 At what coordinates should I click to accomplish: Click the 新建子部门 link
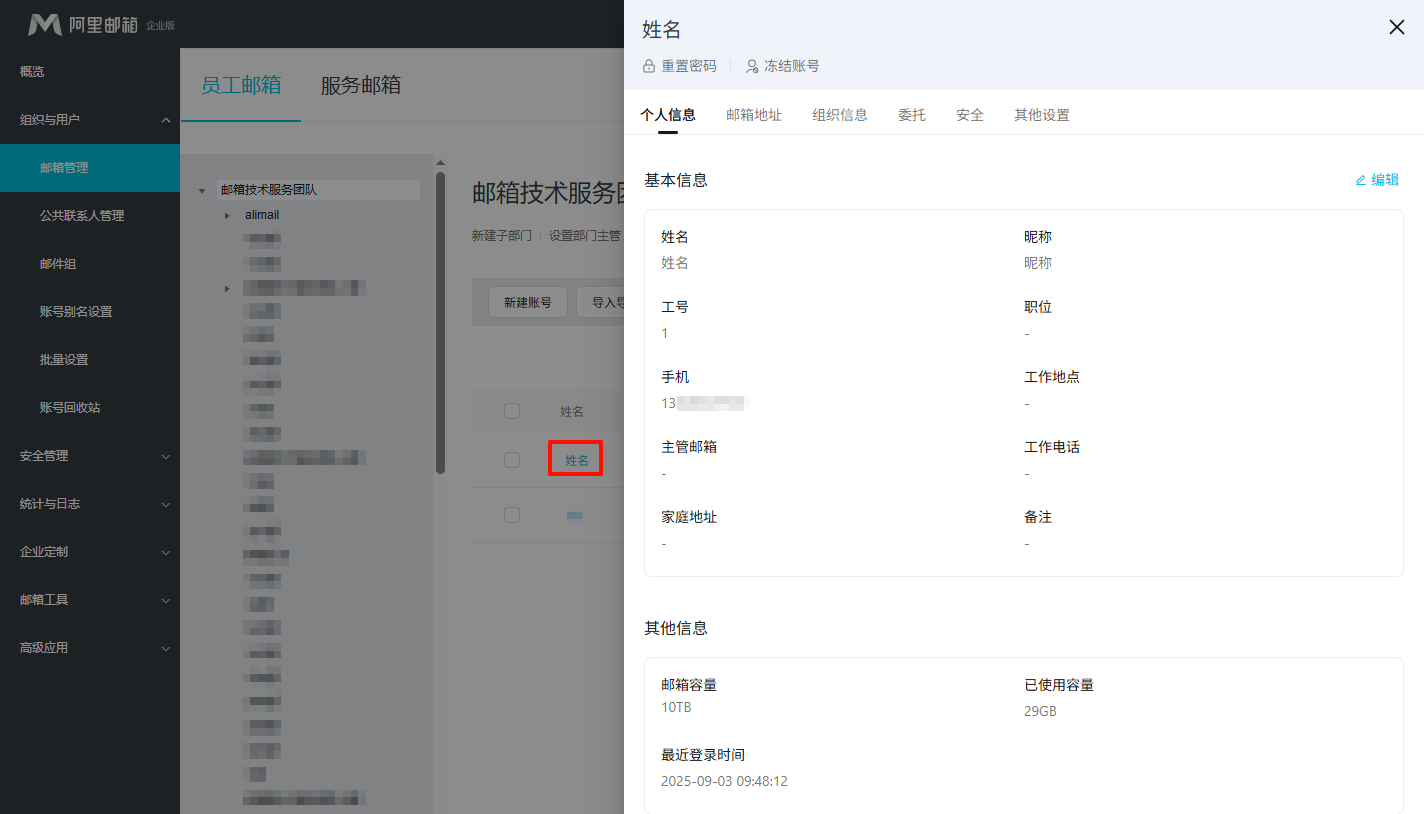tap(502, 236)
